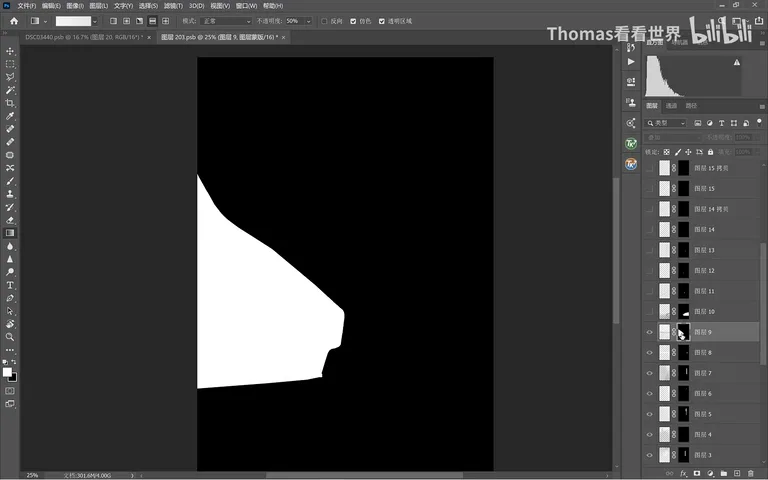This screenshot has height=480, width=768.
Task: Open the green TK panel icon
Action: click(631, 144)
